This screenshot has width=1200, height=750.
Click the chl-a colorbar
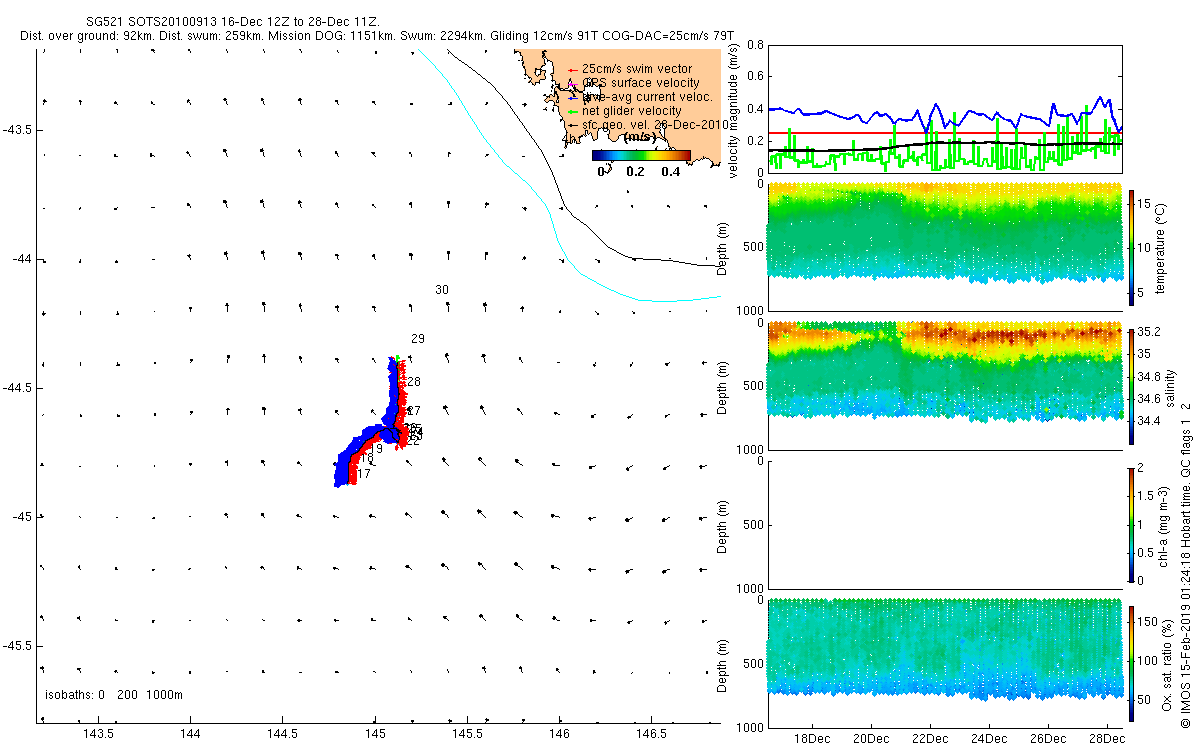click(x=1131, y=524)
